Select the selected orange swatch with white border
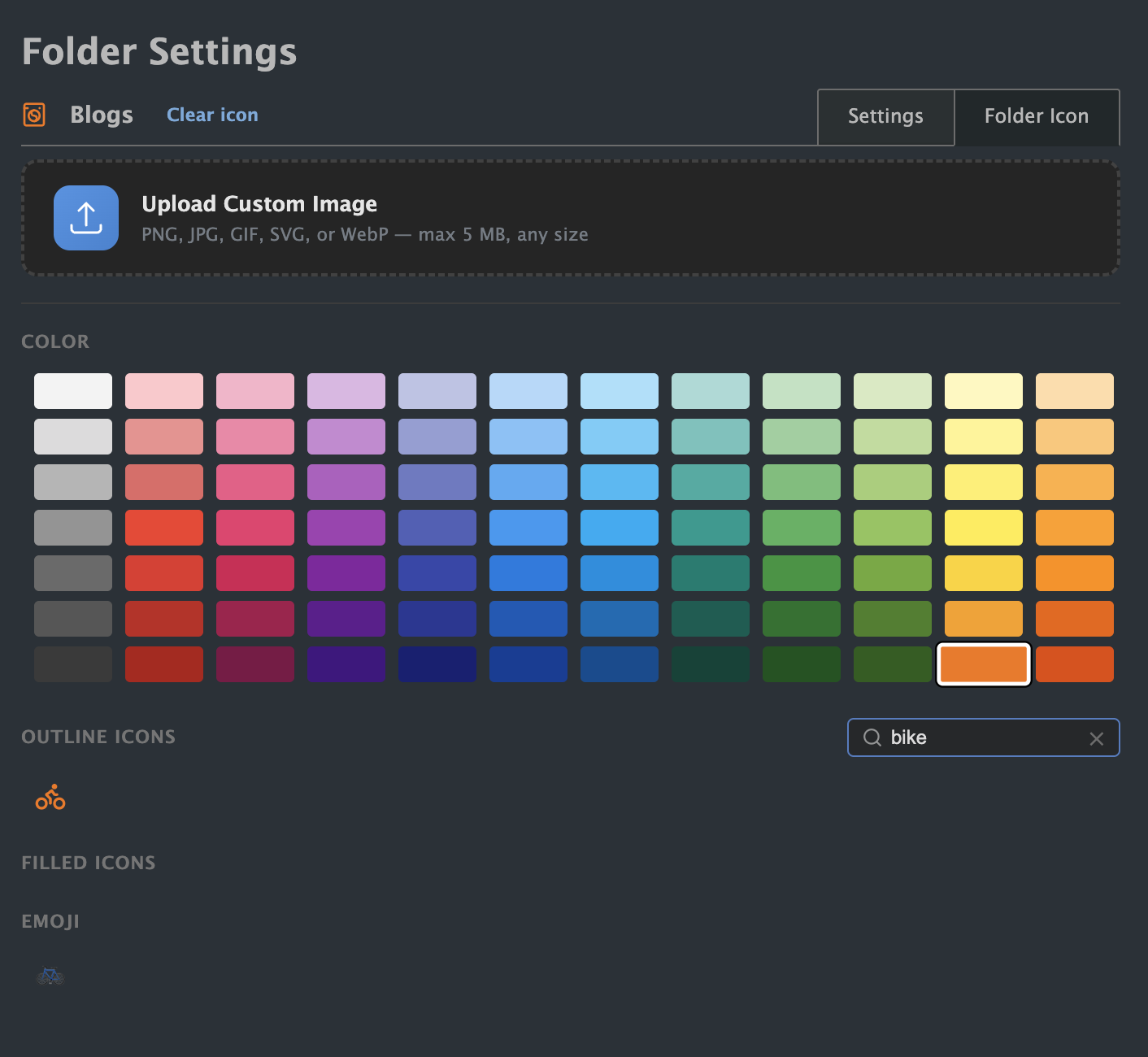The height and width of the screenshot is (1057, 1148). (x=984, y=664)
